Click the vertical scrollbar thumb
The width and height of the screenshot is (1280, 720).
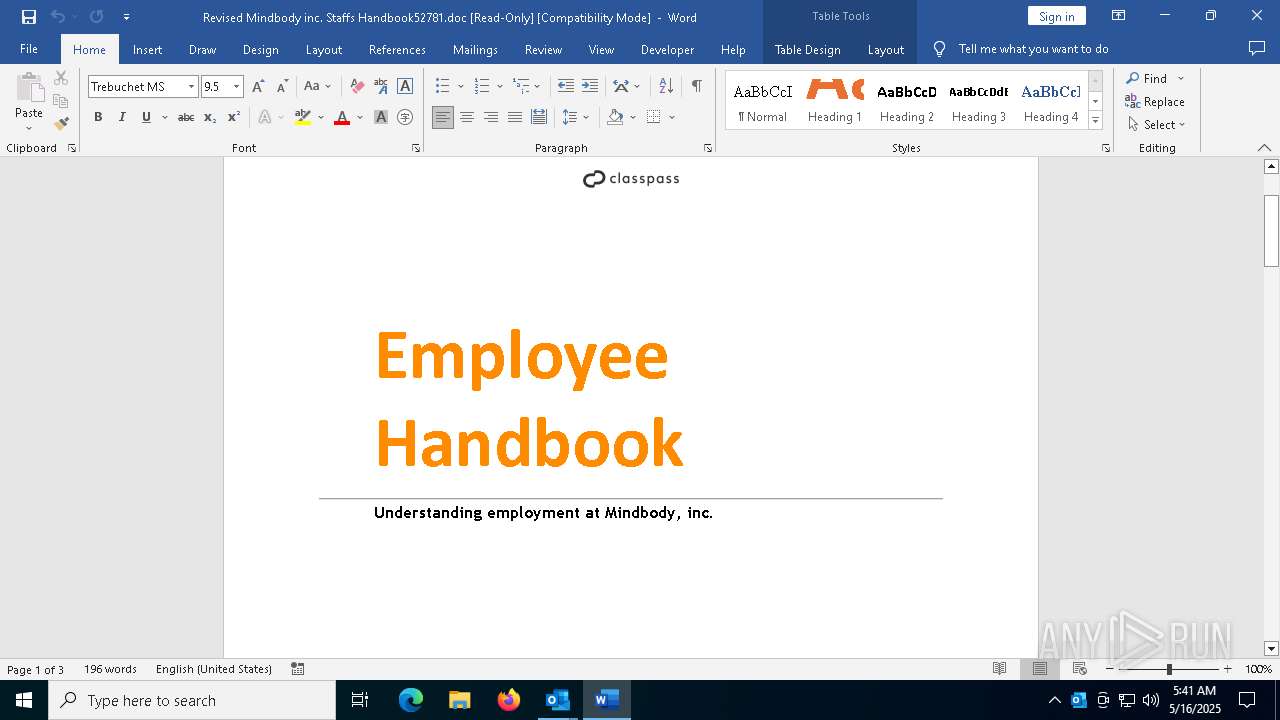[1271, 230]
